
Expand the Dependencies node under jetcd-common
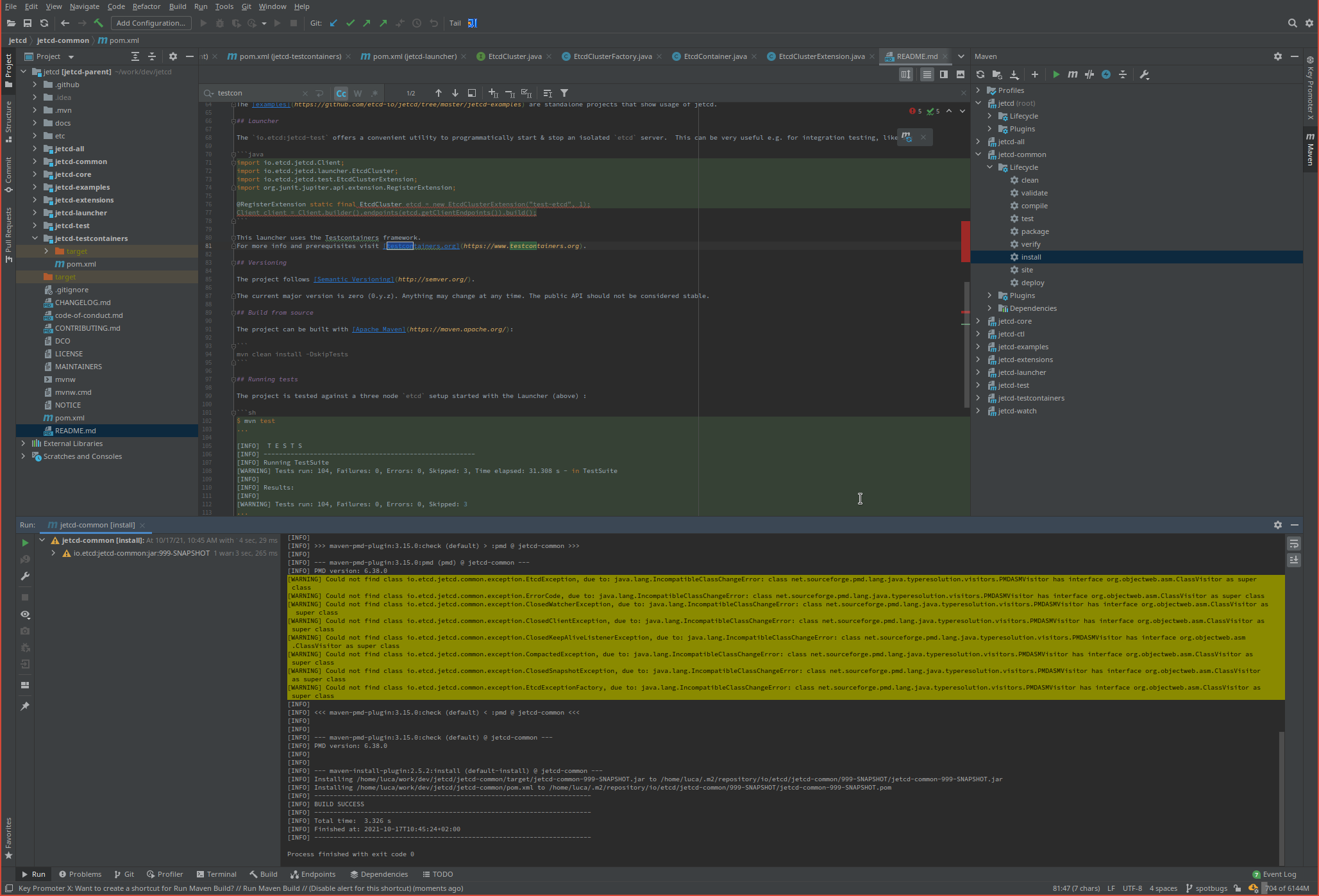click(990, 308)
